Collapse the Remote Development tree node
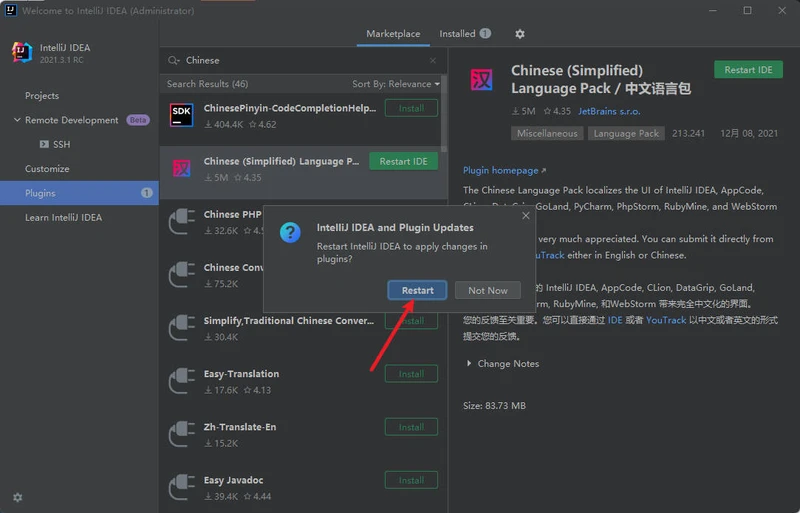Screen dimensions: 800x513 [16, 120]
